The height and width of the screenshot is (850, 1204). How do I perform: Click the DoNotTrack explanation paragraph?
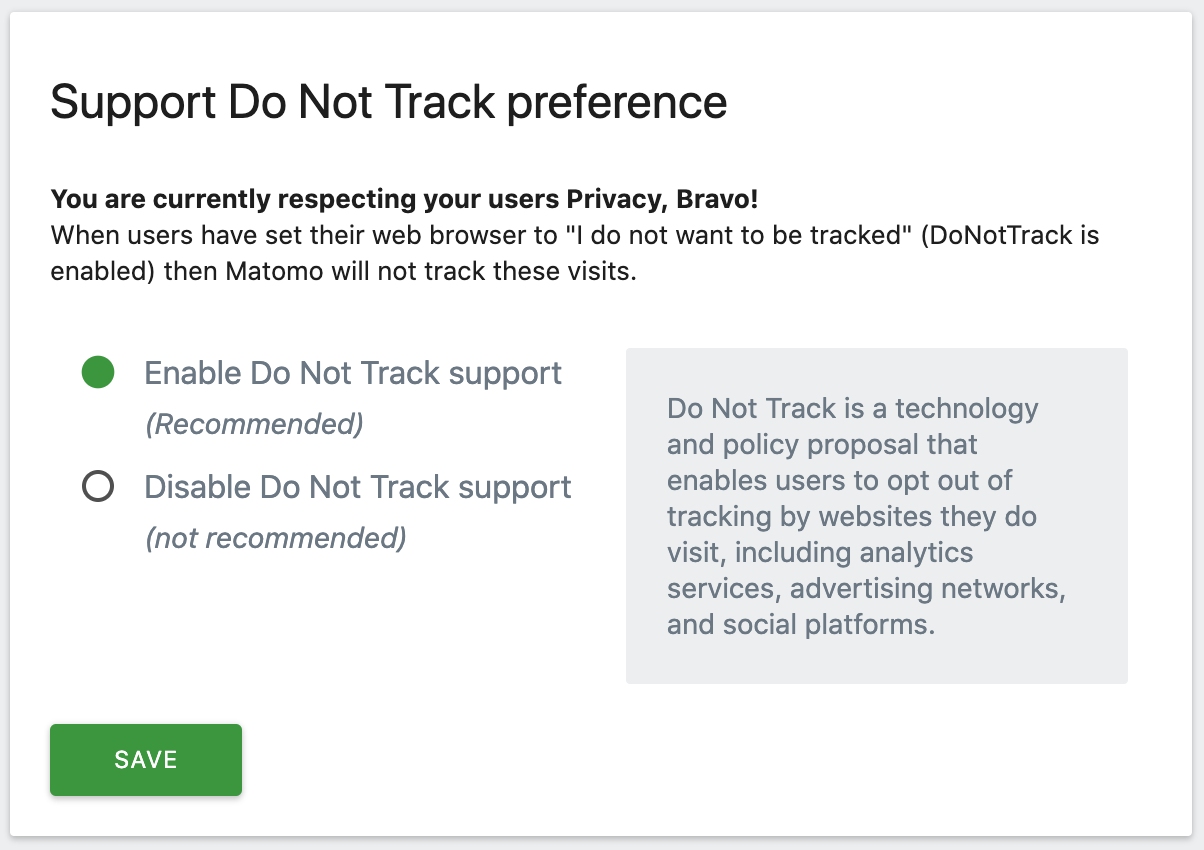575,252
